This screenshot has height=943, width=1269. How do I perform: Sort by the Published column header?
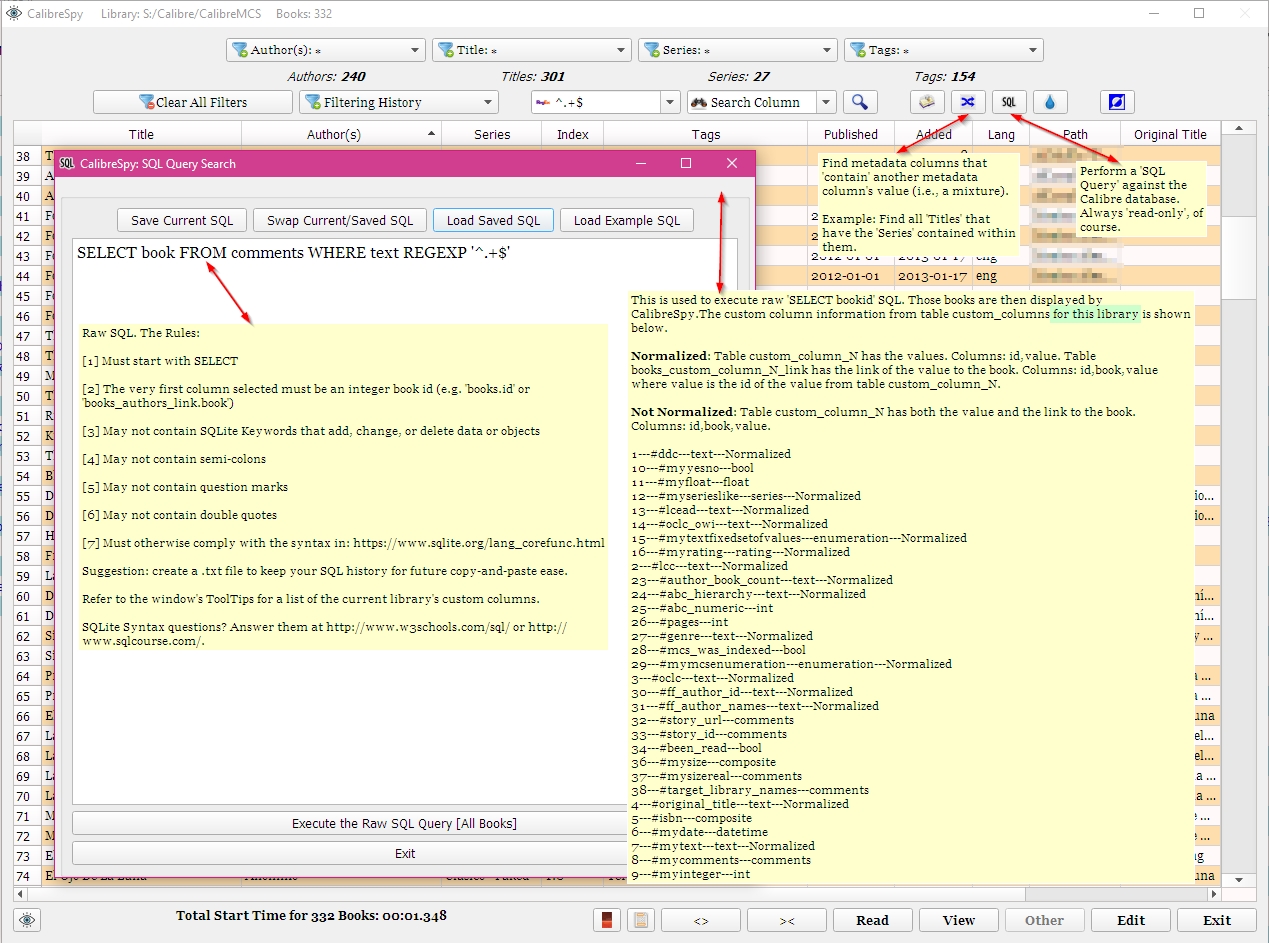pyautogui.click(x=851, y=134)
